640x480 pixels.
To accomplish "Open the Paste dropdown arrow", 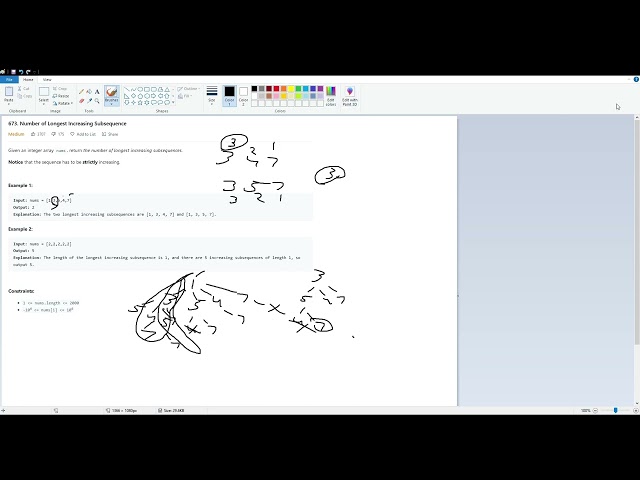I will pos(9,104).
